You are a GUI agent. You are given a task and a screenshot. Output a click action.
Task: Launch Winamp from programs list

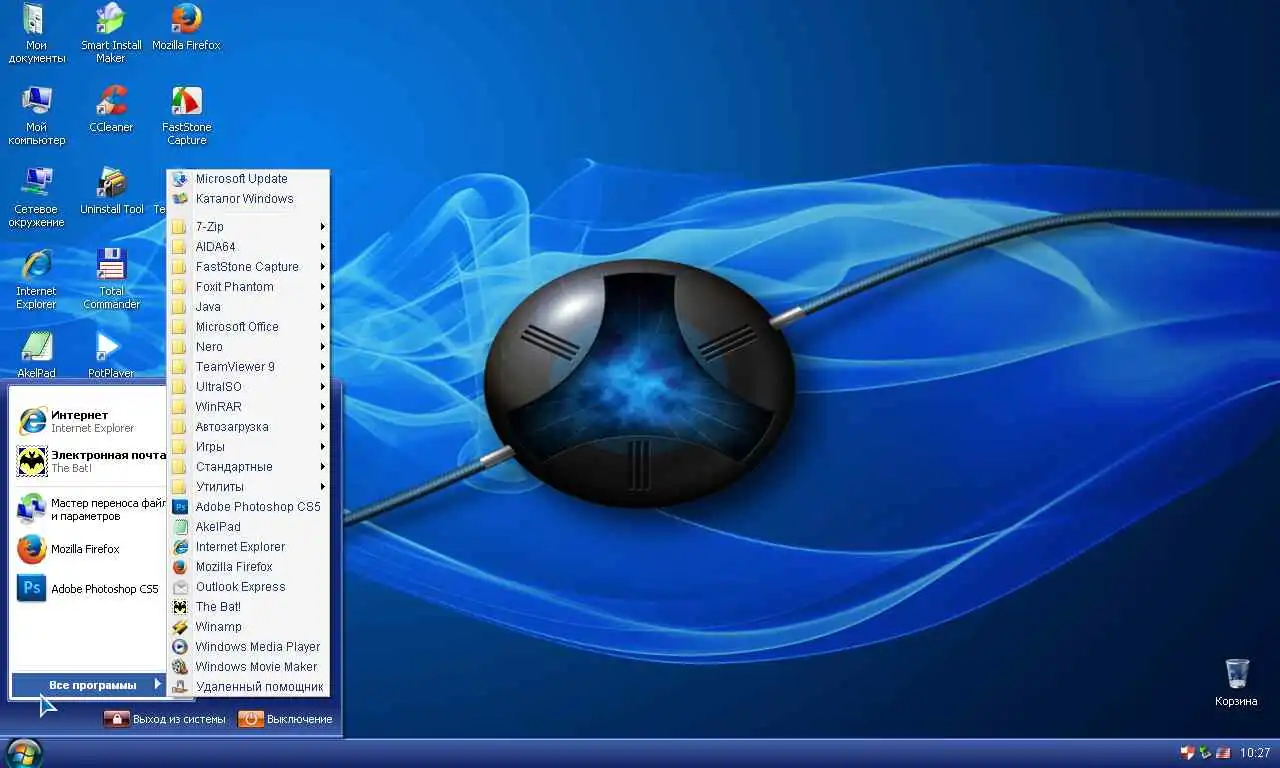pos(249,627)
